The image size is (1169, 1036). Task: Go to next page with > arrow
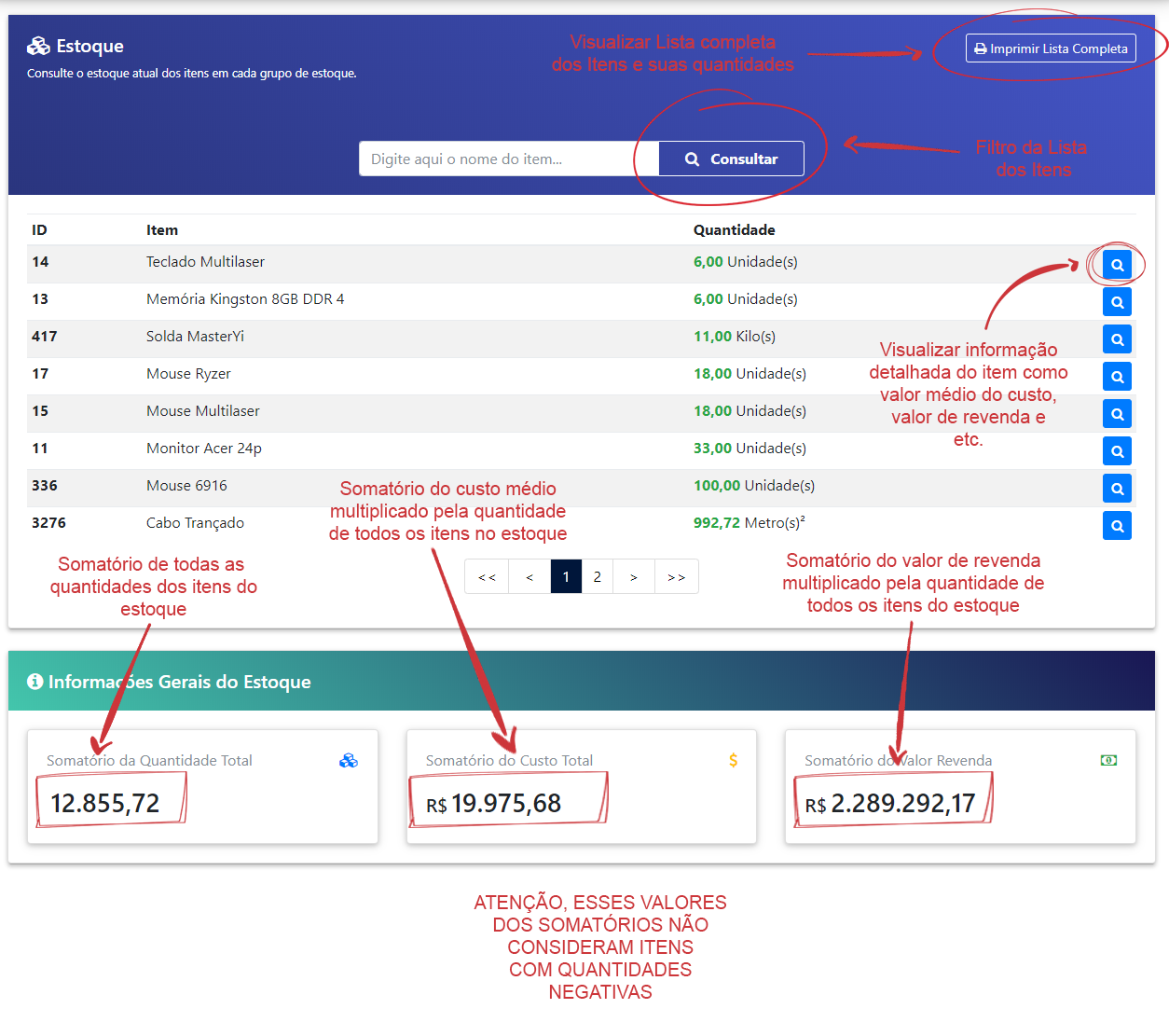click(634, 577)
